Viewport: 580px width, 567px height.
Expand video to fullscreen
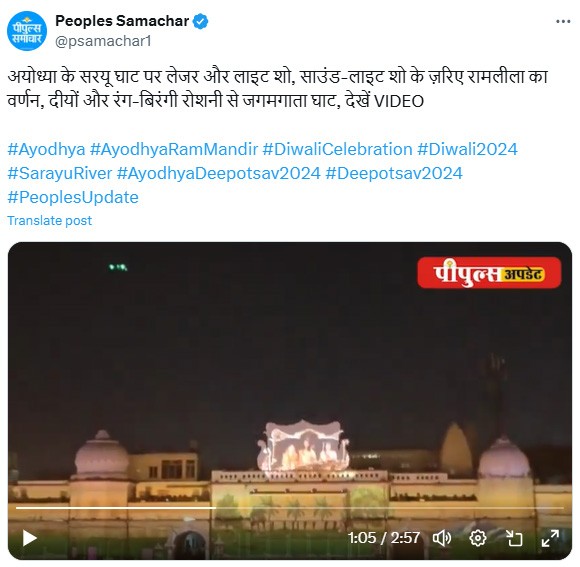click(x=550, y=538)
